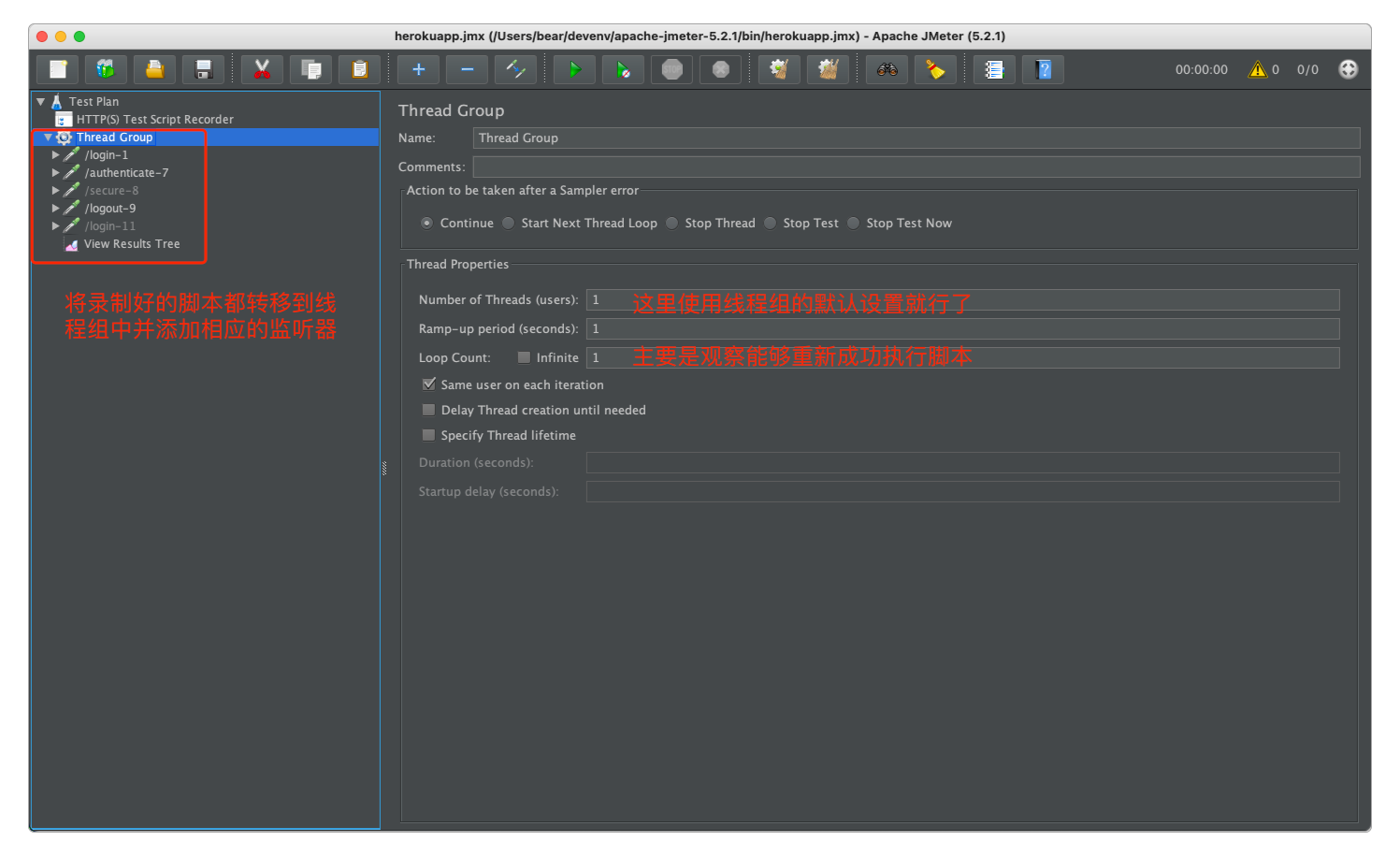Viewport: 1400px width, 856px height.
Task: Click the 00:00:00 elapsed timer
Action: click(x=1202, y=69)
